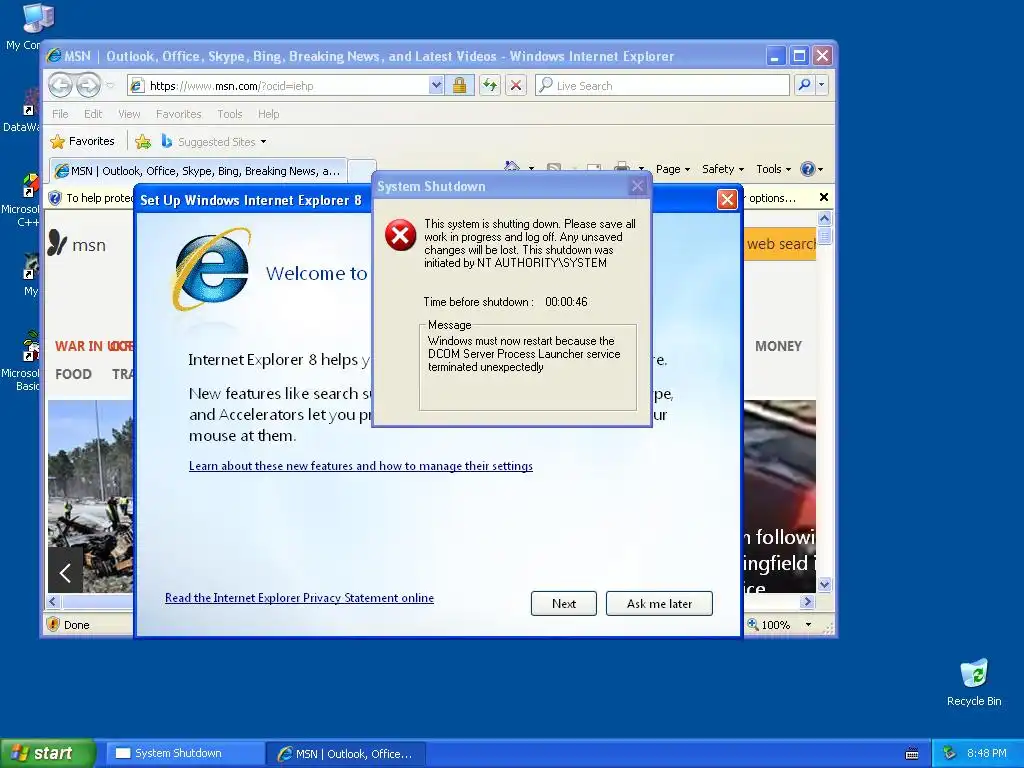Switch to MSN Internet Explorer taskbar item

[346, 754]
